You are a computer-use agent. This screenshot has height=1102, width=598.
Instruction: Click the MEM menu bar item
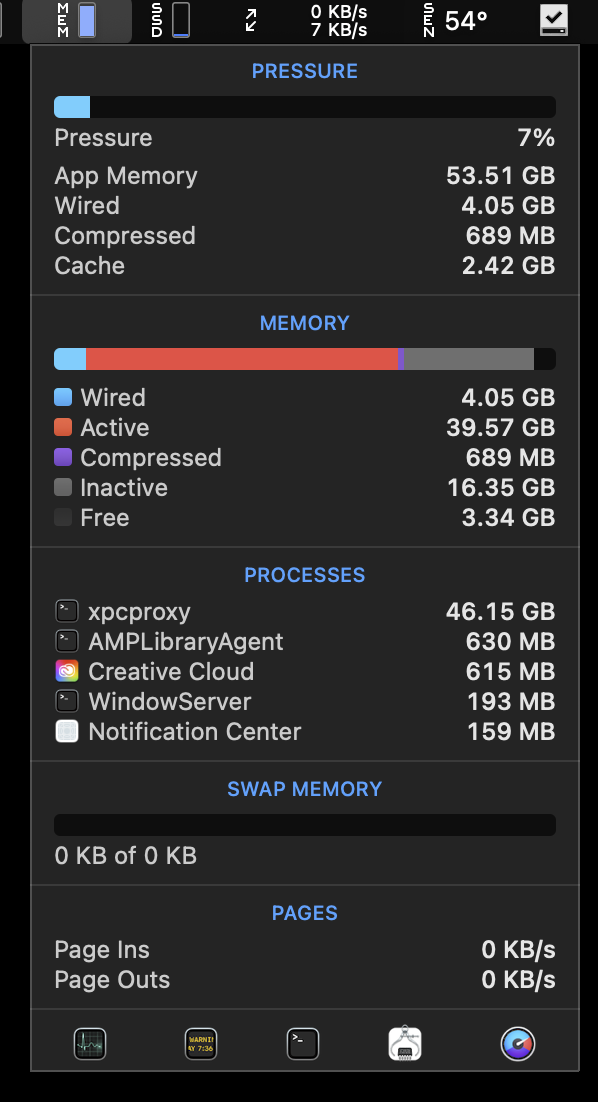(x=77, y=20)
